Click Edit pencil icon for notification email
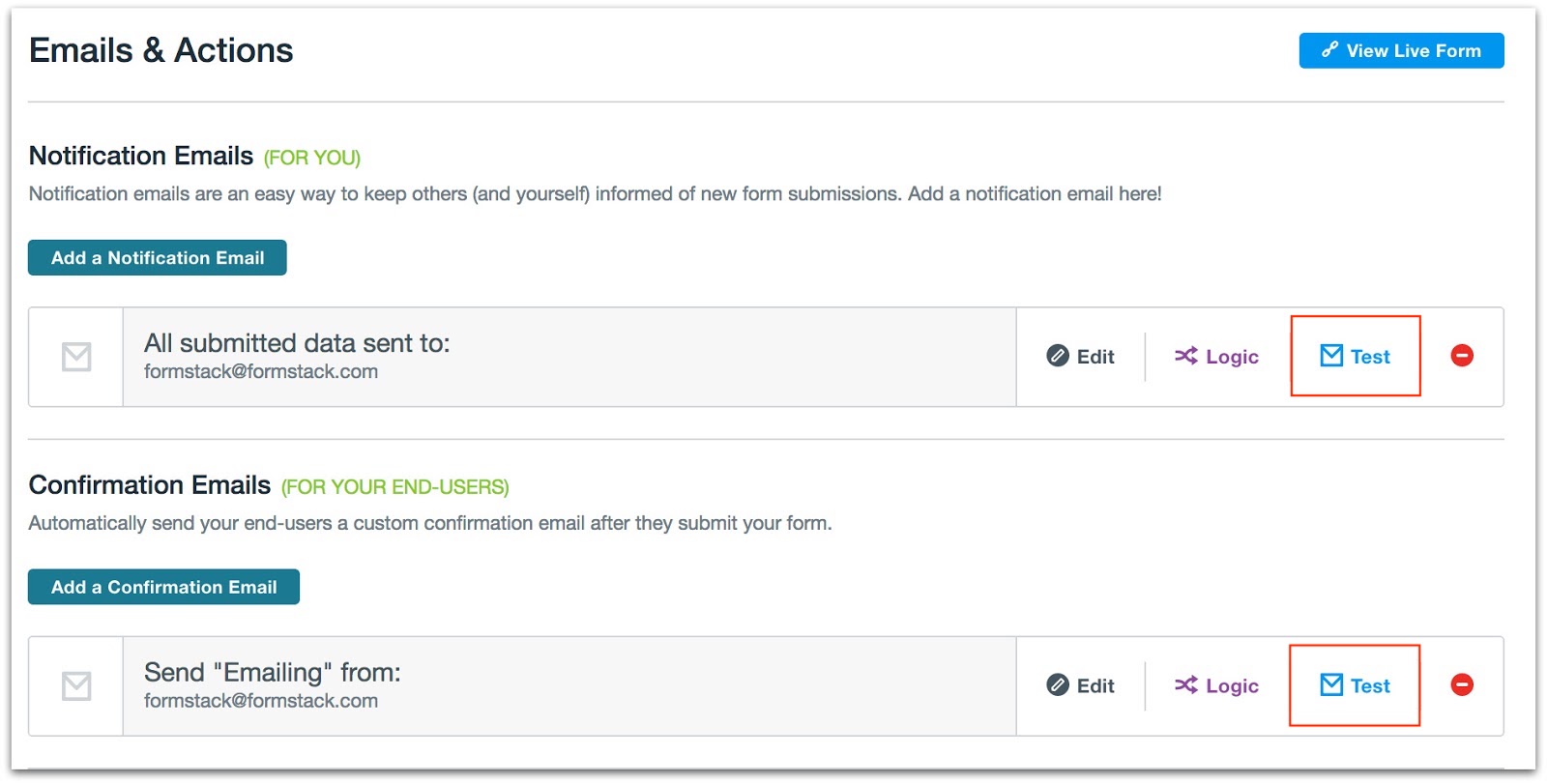Viewport: 1547px width, 784px height. click(x=1058, y=356)
